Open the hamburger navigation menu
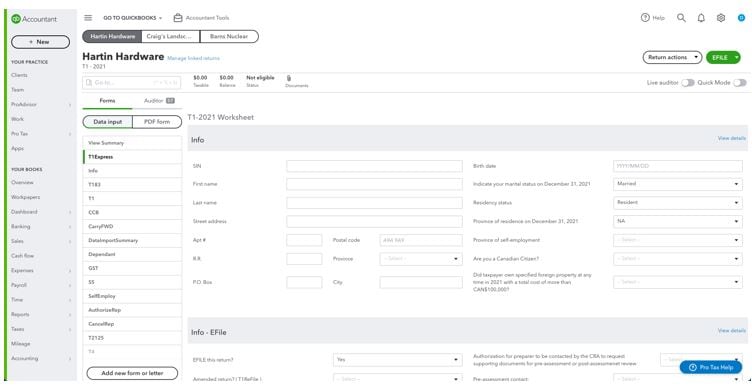The width and height of the screenshot is (752, 388). pyautogui.click(x=88, y=18)
